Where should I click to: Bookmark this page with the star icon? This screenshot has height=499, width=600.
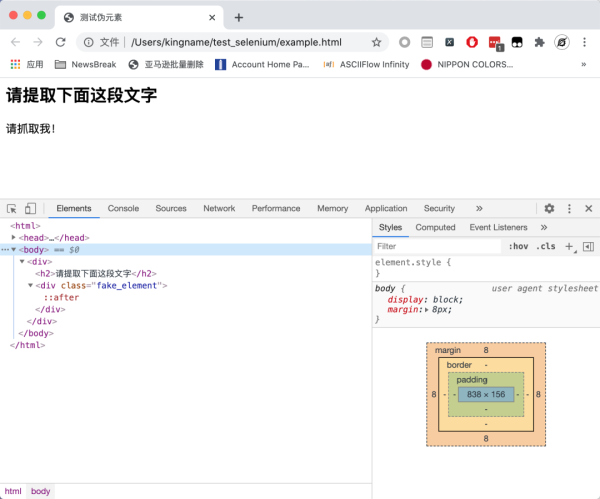point(376,42)
